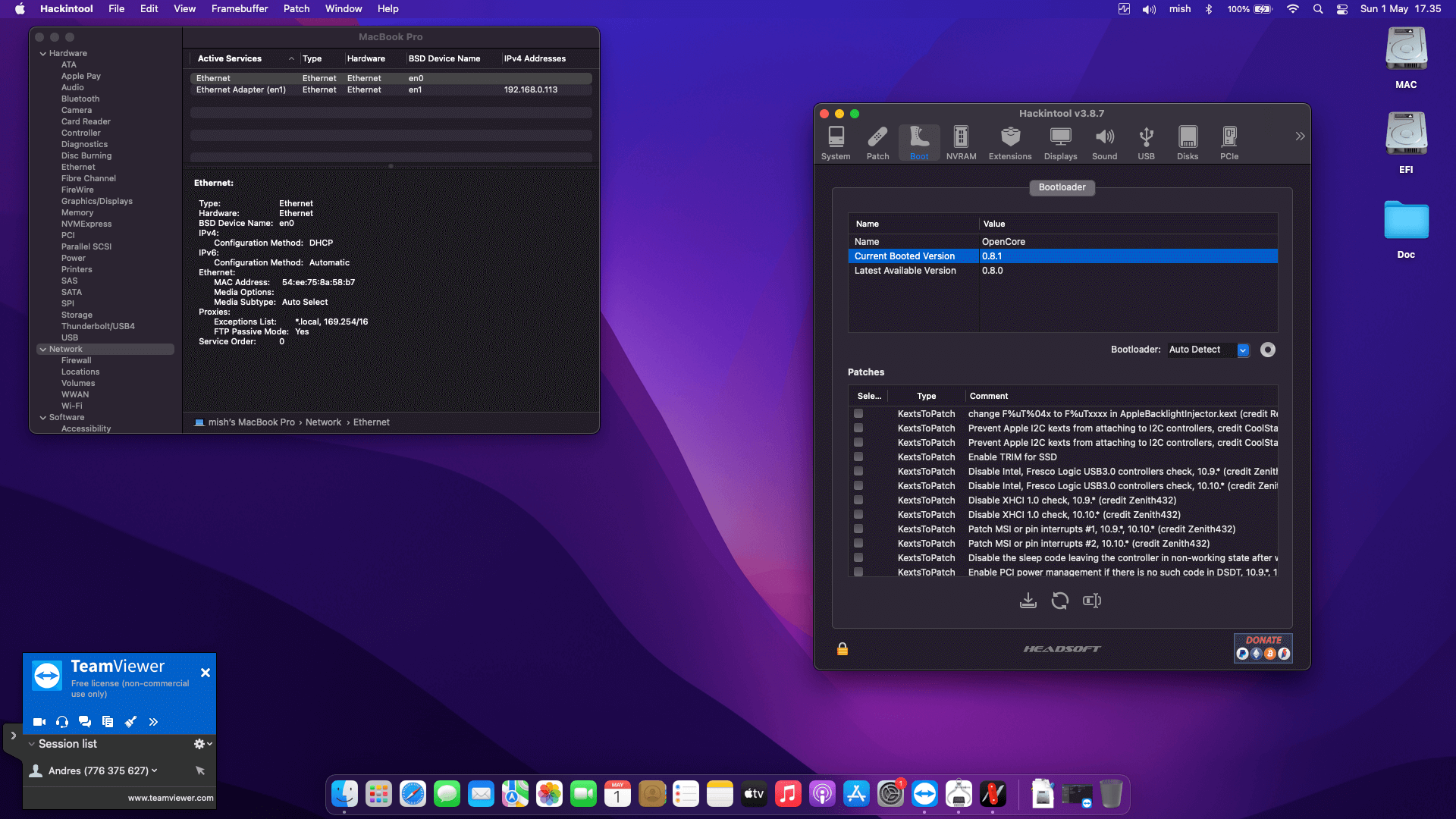The width and height of the screenshot is (1456, 819).
Task: Open the Window menu
Action: [344, 9]
